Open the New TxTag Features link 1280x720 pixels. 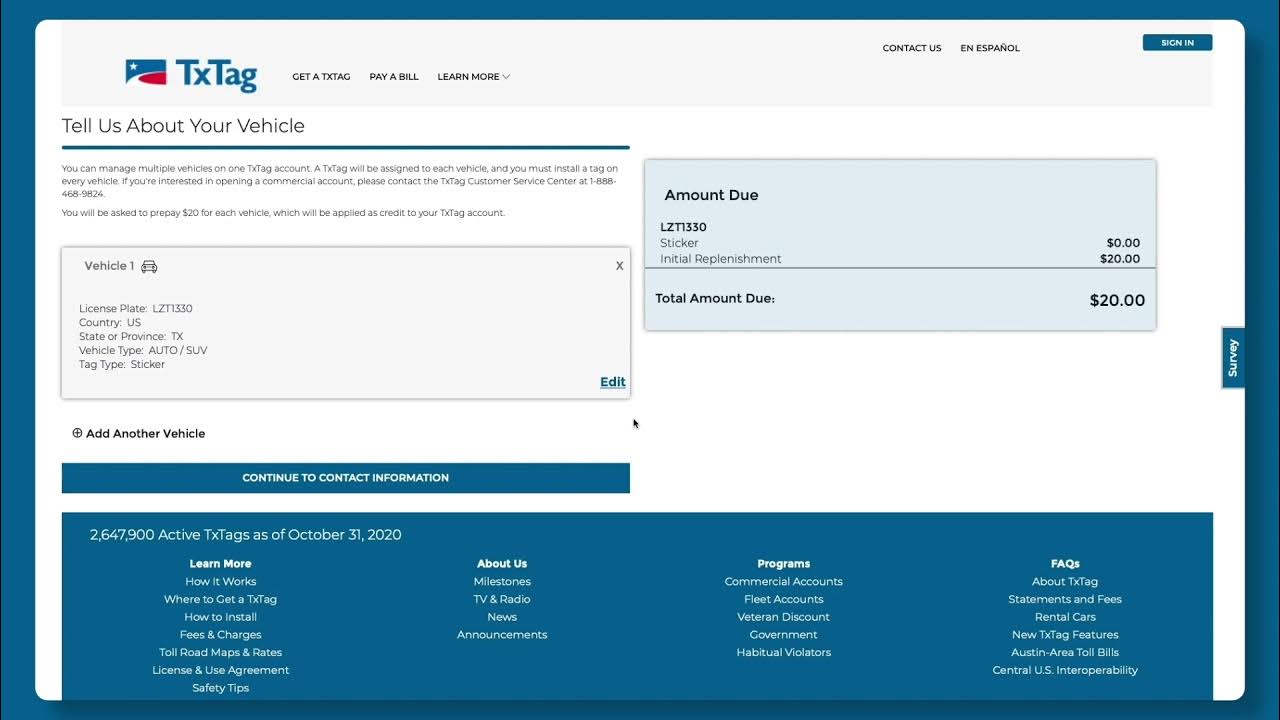pyautogui.click(x=1065, y=635)
